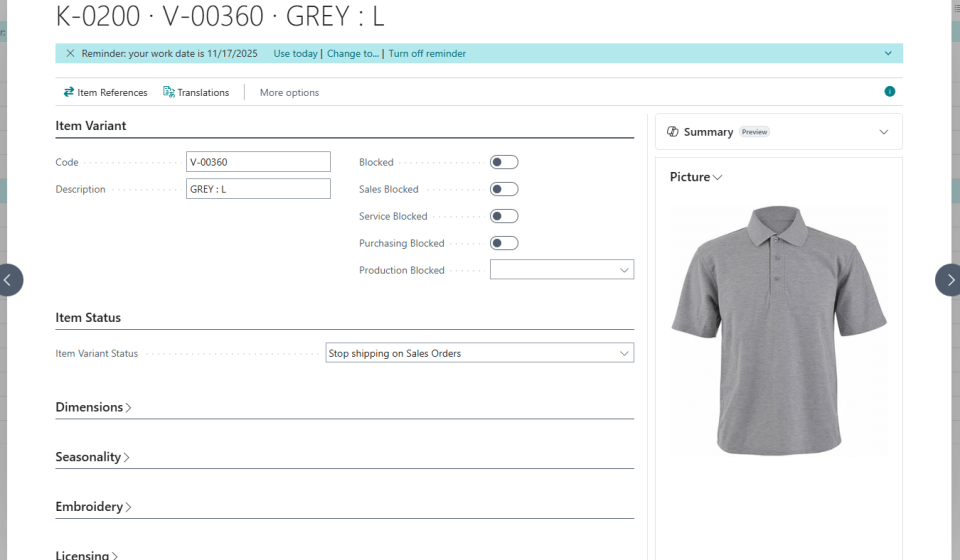Open the Picture dropdown menu
The height and width of the screenshot is (560, 960).
click(696, 177)
